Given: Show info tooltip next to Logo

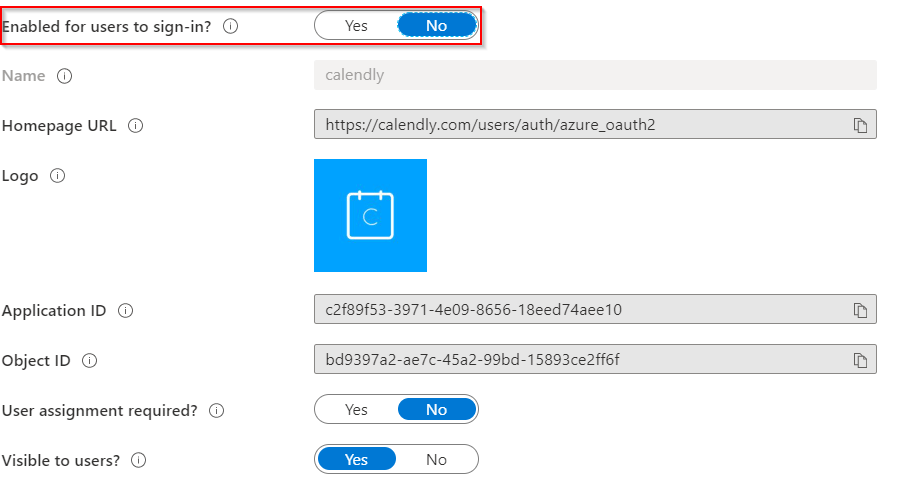Looking at the screenshot, I should click(x=57, y=176).
